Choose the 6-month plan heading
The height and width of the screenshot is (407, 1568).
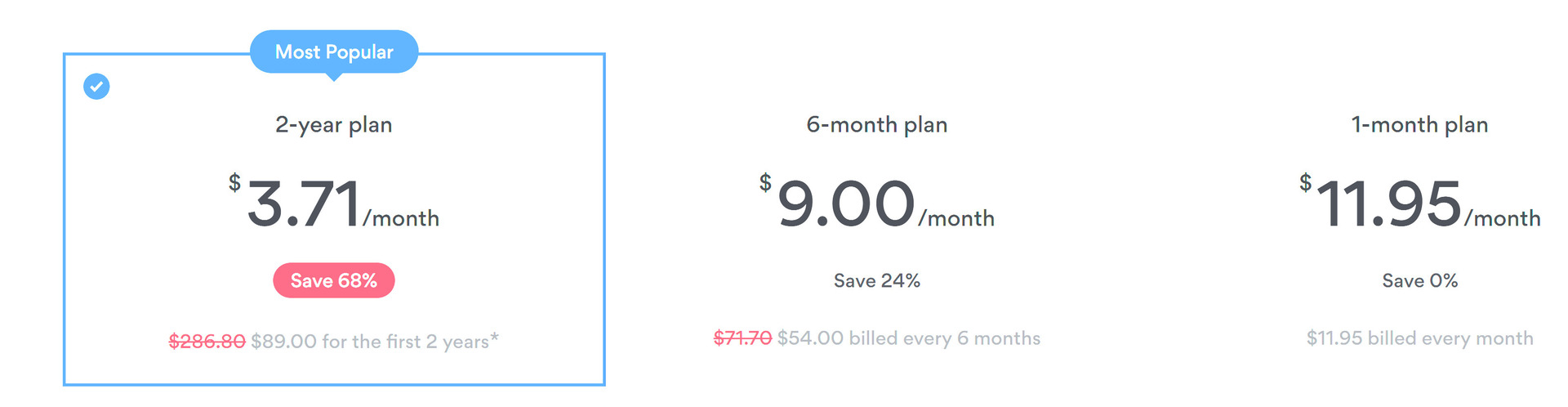point(876,124)
